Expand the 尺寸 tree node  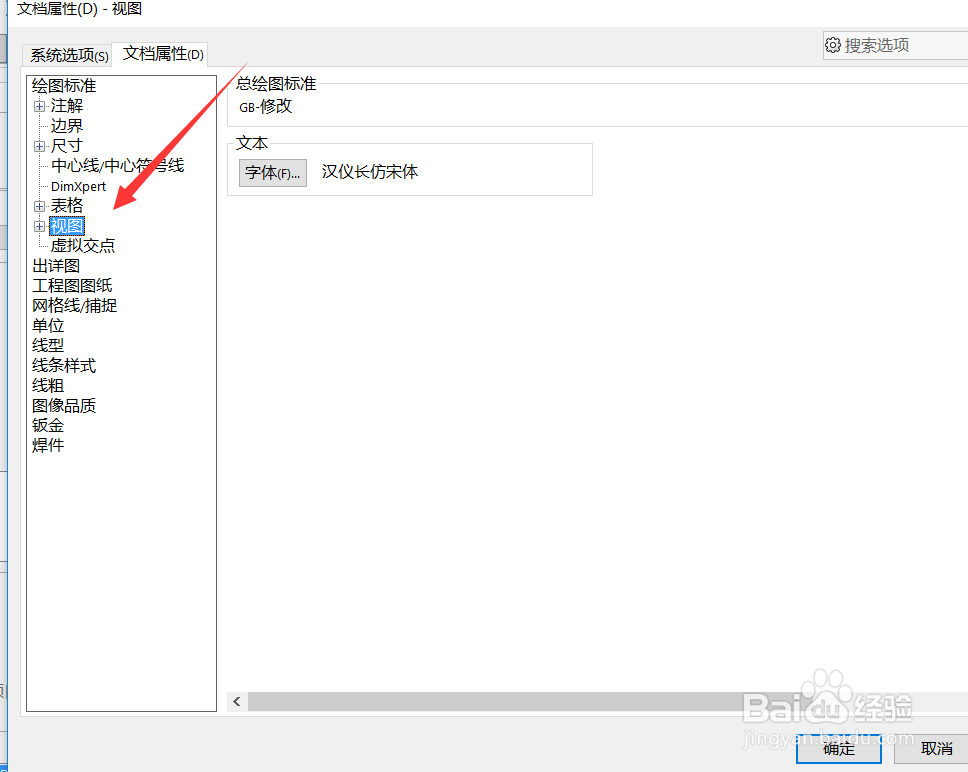(40, 146)
